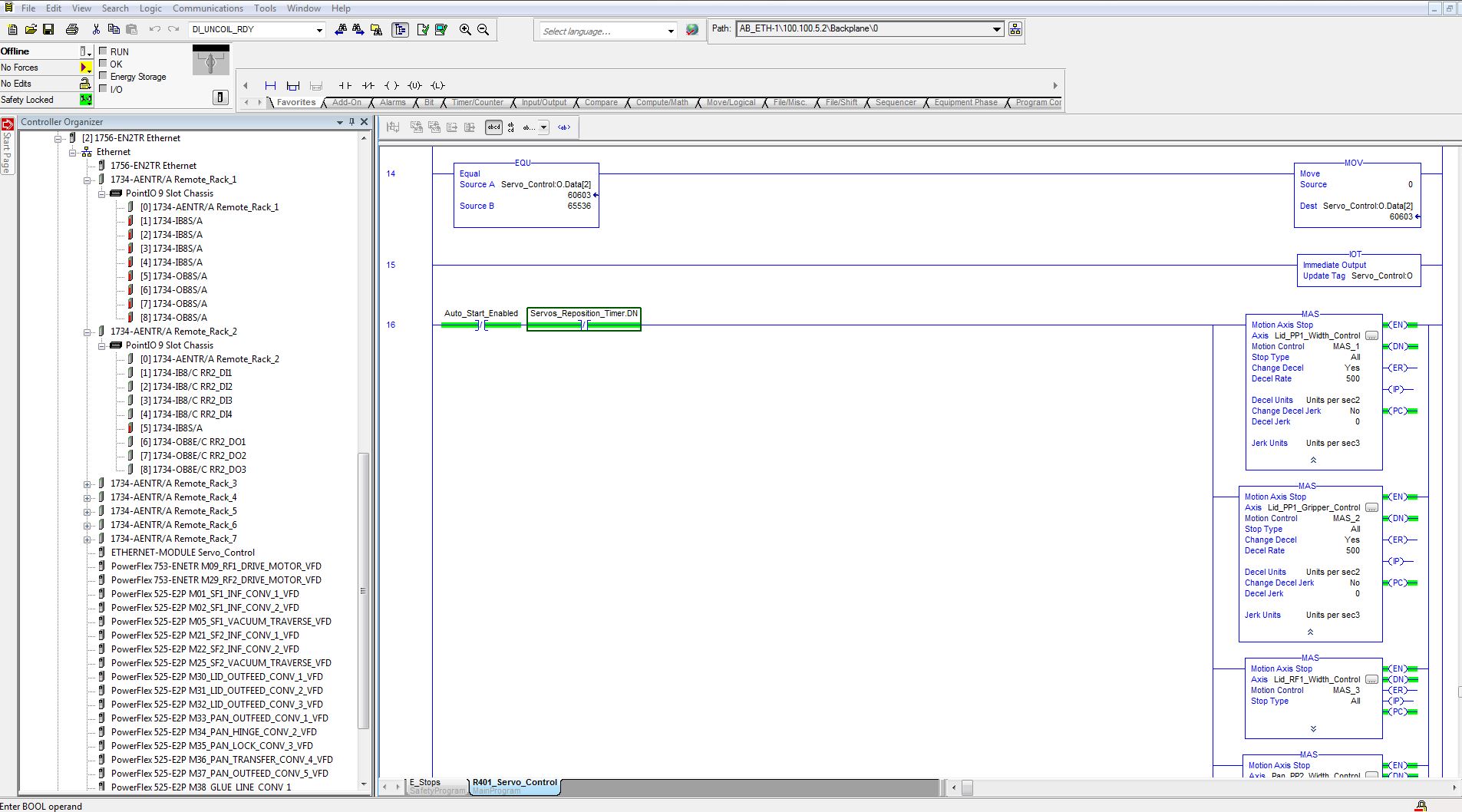
Task: Click the I/O status indicator box
Action: point(104,89)
